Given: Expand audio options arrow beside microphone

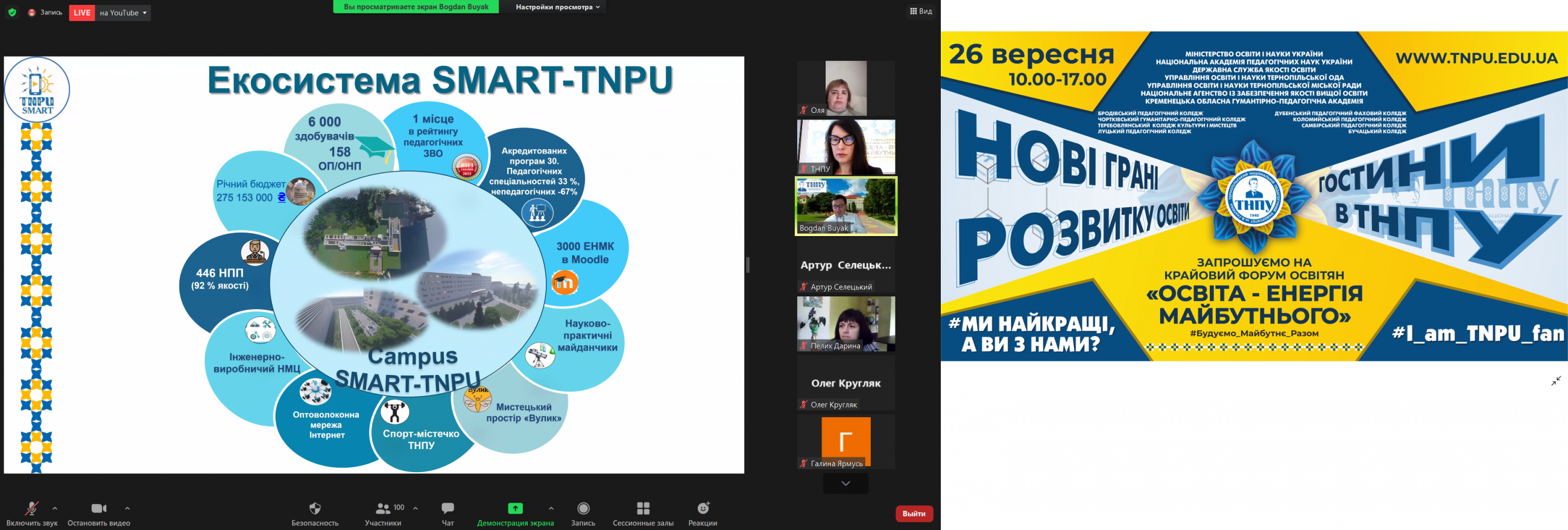Looking at the screenshot, I should (x=55, y=508).
